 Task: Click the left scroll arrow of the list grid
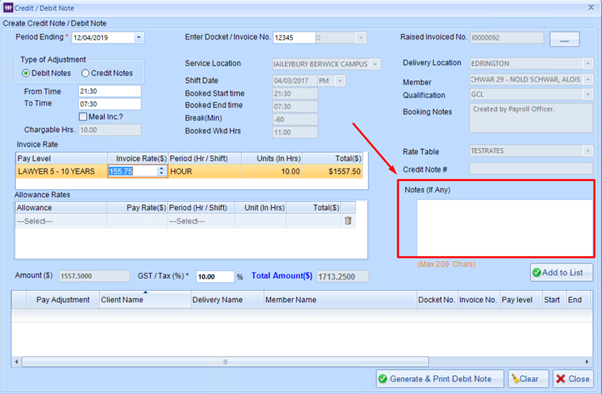coord(17,361)
